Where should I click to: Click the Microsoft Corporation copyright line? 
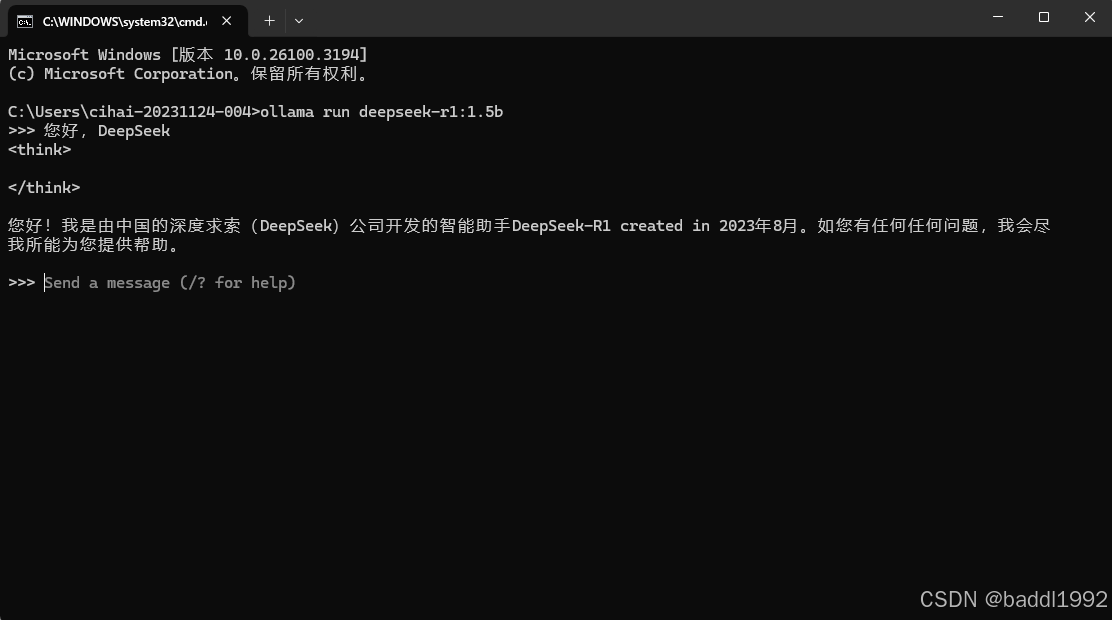[185, 73]
